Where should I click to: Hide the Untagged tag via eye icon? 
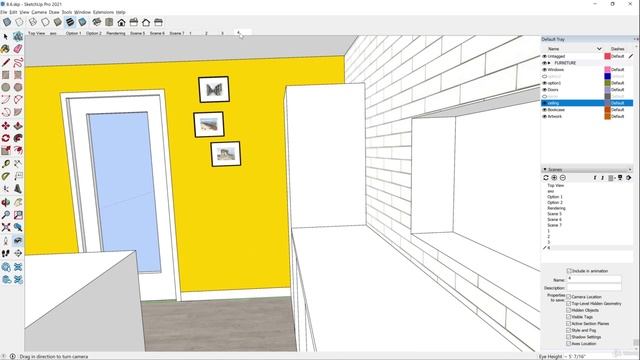click(x=544, y=56)
